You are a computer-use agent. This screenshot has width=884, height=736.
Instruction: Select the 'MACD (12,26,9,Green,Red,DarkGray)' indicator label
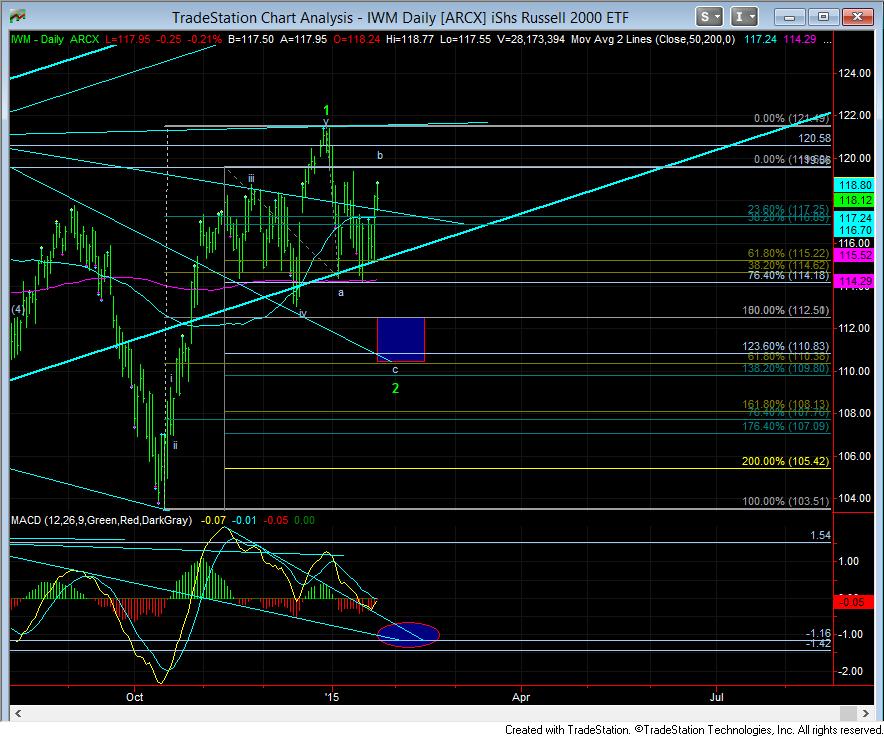tap(101, 520)
